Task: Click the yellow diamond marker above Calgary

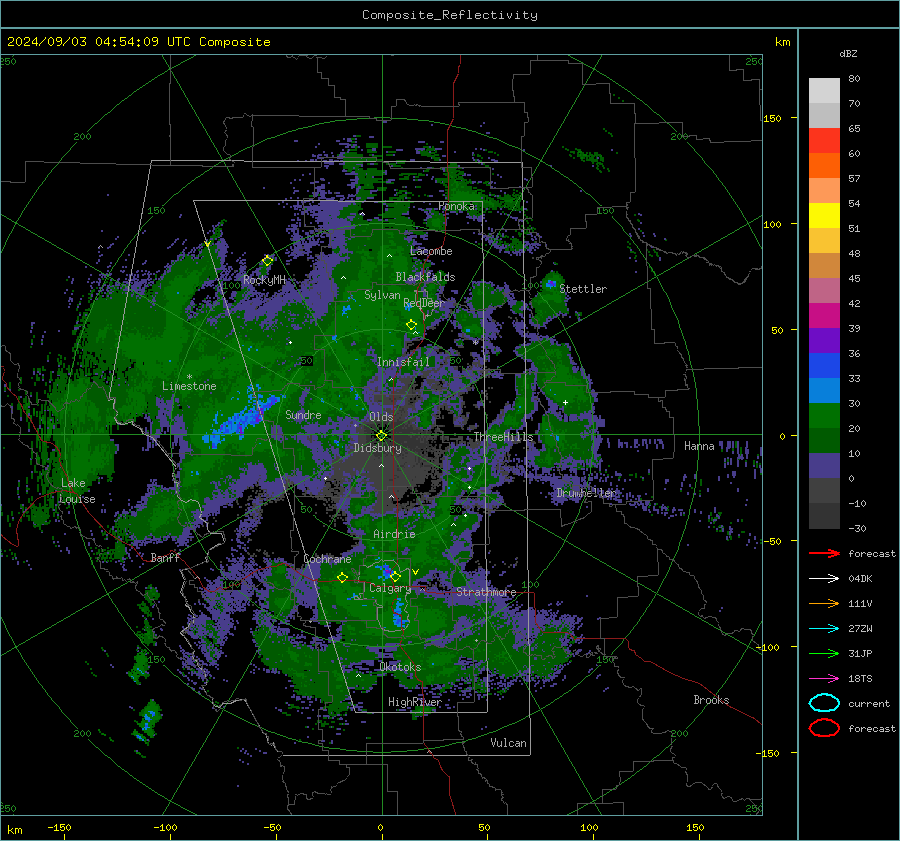Action: [x=395, y=576]
